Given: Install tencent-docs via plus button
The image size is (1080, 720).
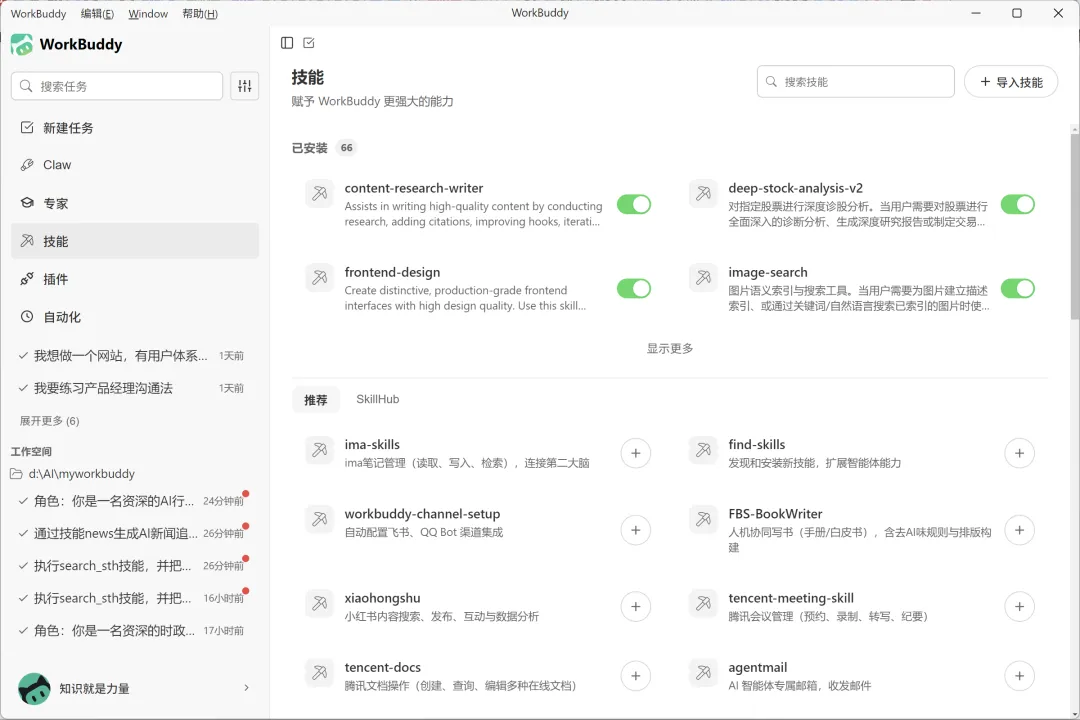Looking at the screenshot, I should (636, 676).
